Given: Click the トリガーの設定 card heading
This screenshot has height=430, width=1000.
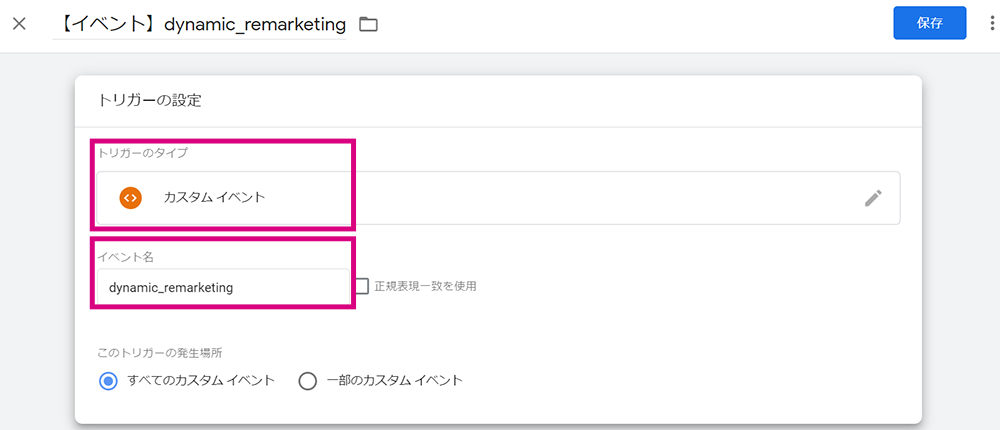Looking at the screenshot, I should [149, 100].
